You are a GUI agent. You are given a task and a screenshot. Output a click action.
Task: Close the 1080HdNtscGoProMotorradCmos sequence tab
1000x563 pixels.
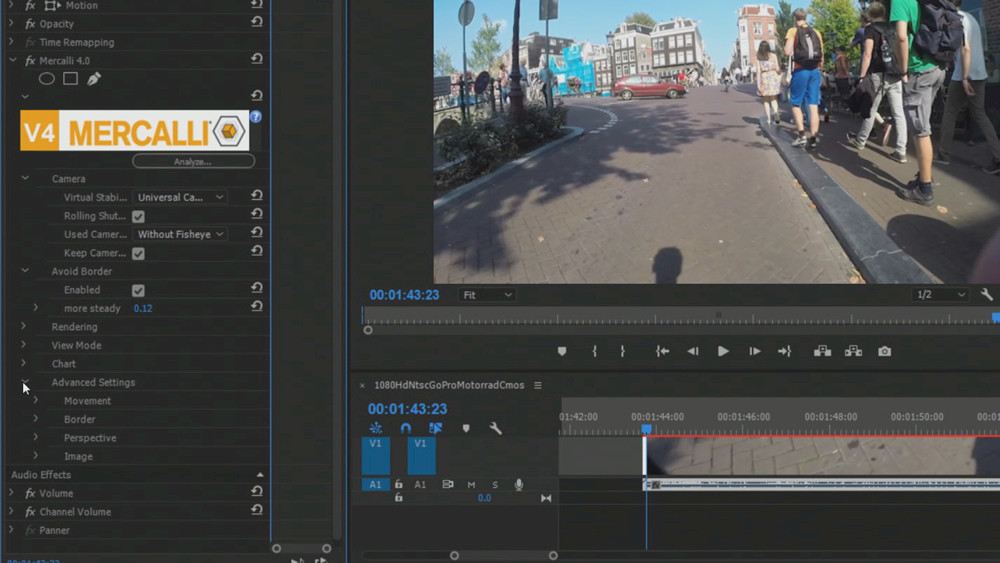click(x=362, y=385)
